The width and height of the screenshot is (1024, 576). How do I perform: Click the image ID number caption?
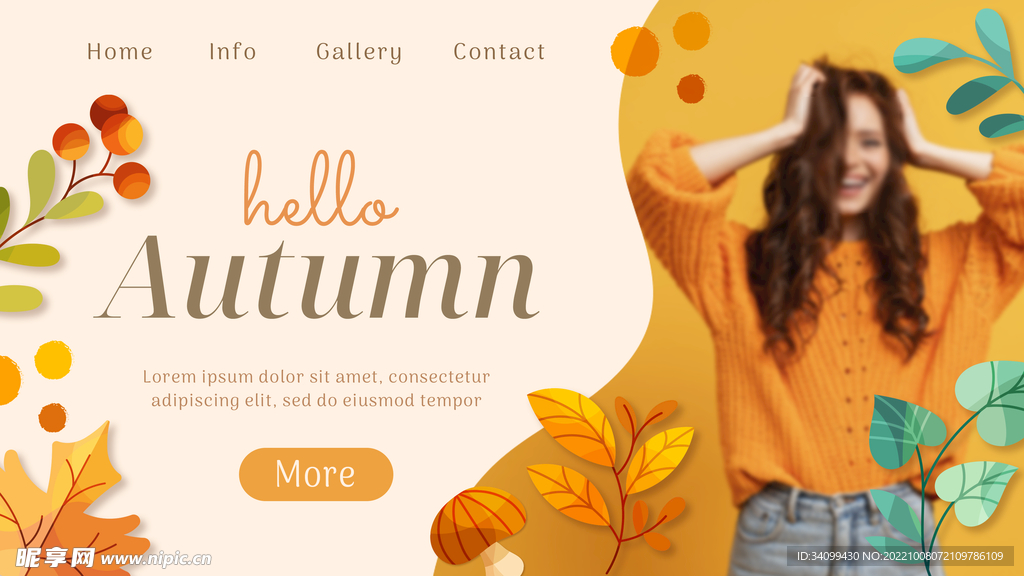click(x=900, y=556)
